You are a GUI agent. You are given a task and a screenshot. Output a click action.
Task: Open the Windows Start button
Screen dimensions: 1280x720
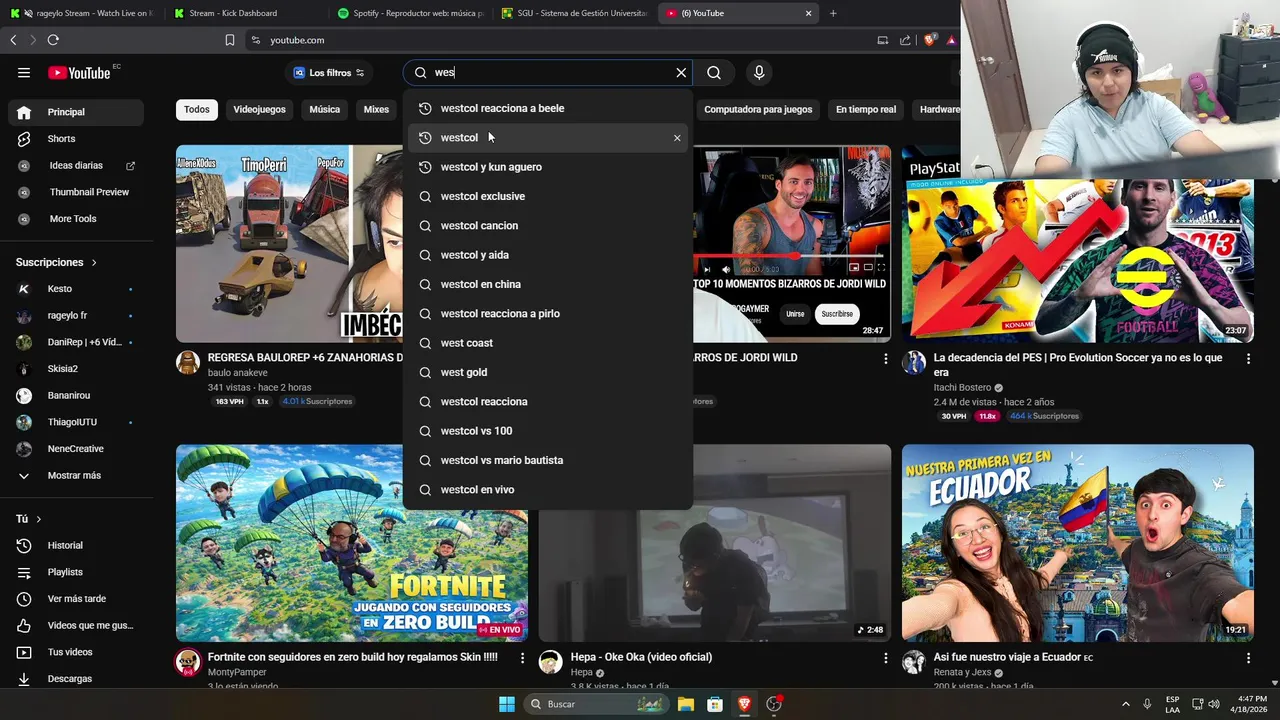coord(507,704)
